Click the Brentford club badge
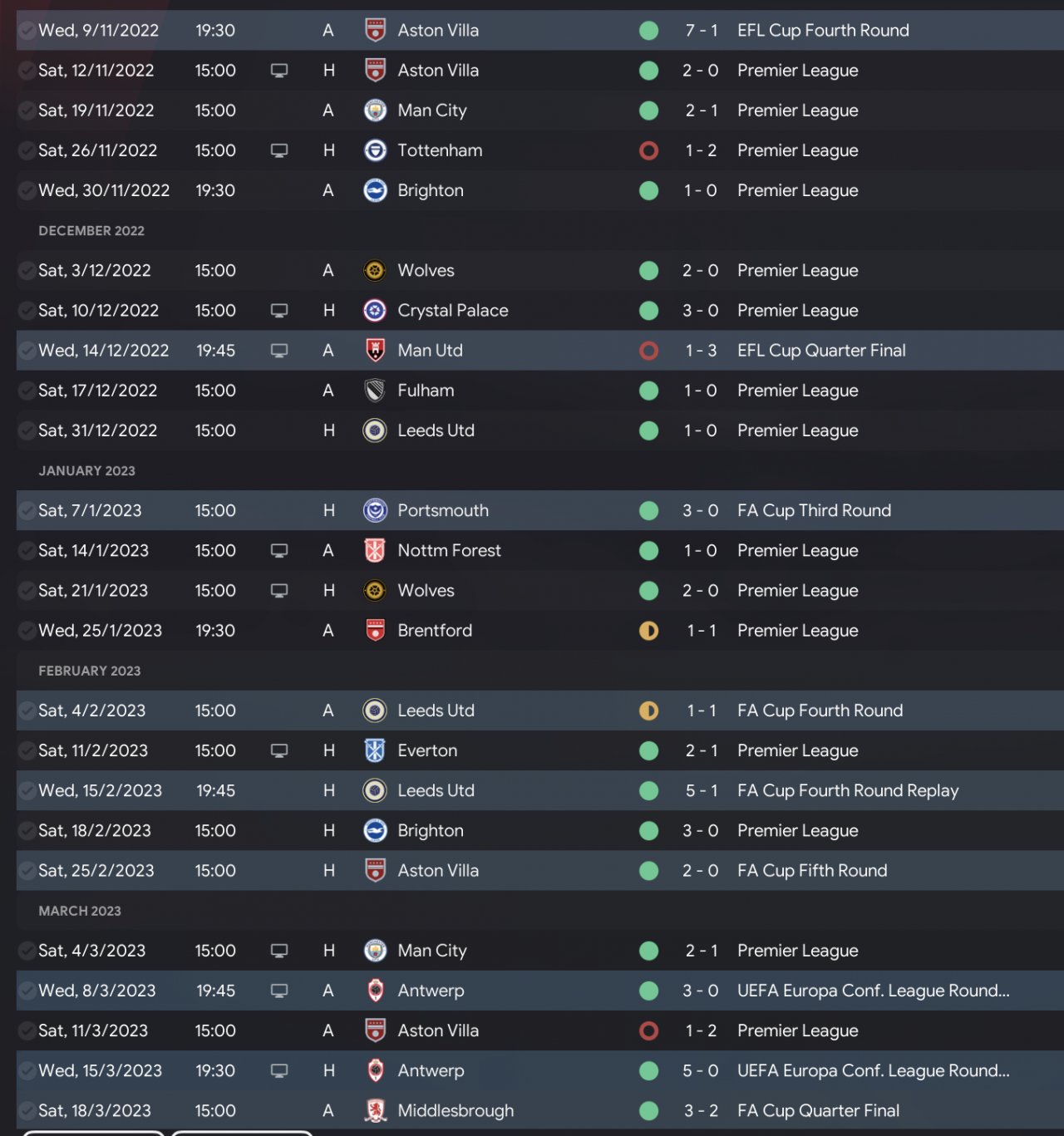Viewport: 1064px width, 1136px height. pyautogui.click(x=375, y=631)
